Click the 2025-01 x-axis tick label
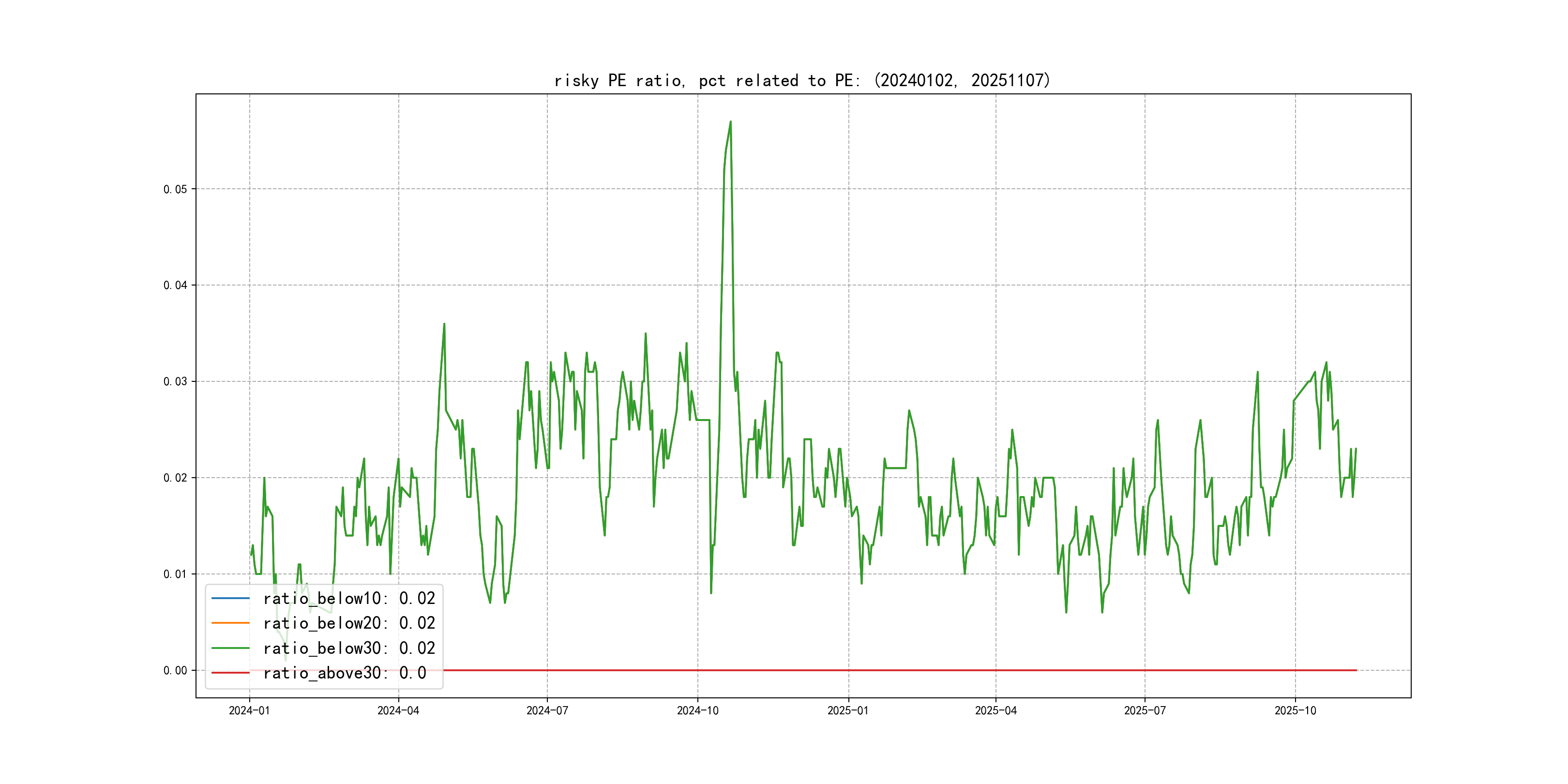The width and height of the screenshot is (1568, 784). click(848, 711)
